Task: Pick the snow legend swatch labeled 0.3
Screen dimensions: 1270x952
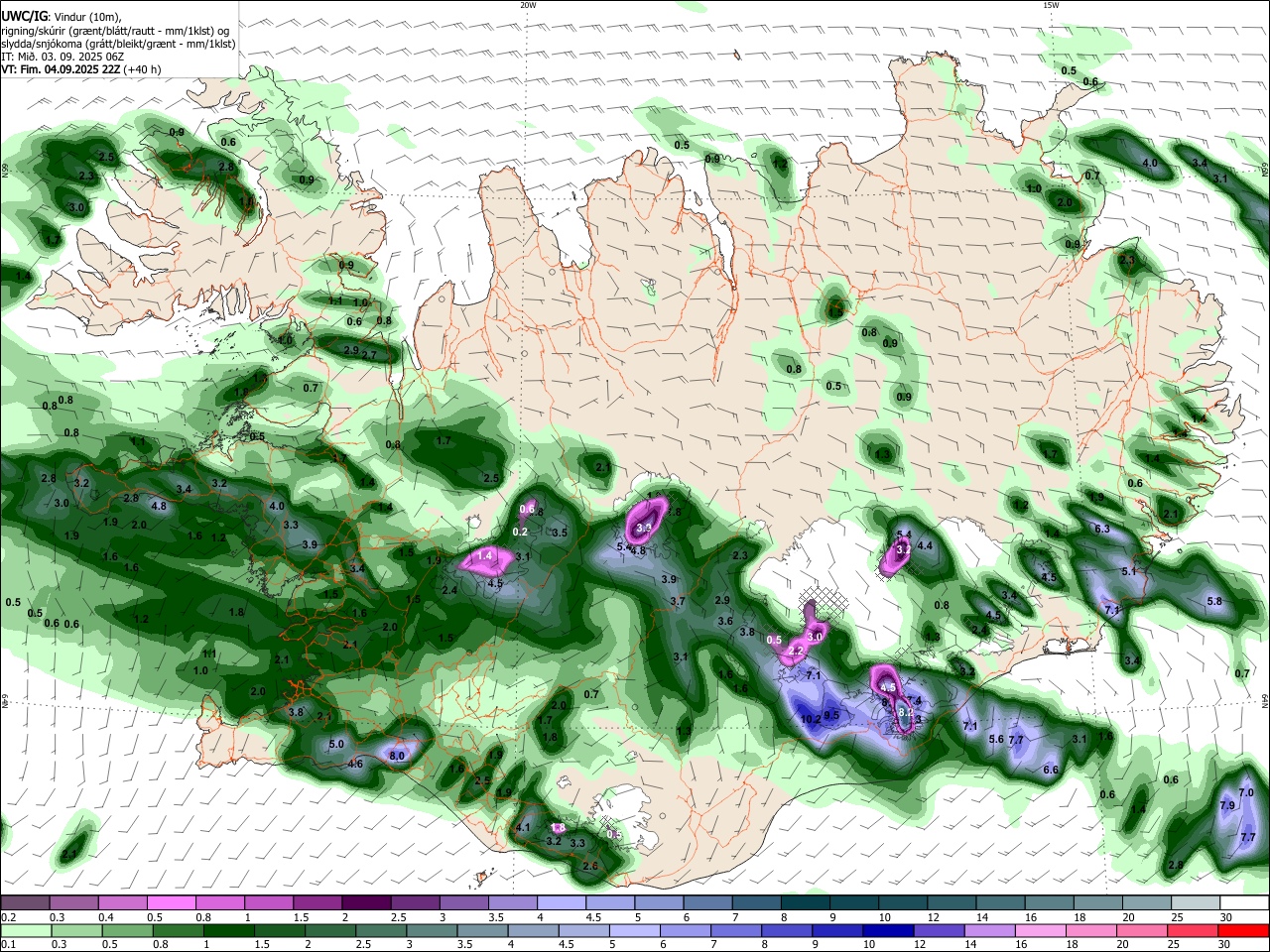Action: point(73,903)
